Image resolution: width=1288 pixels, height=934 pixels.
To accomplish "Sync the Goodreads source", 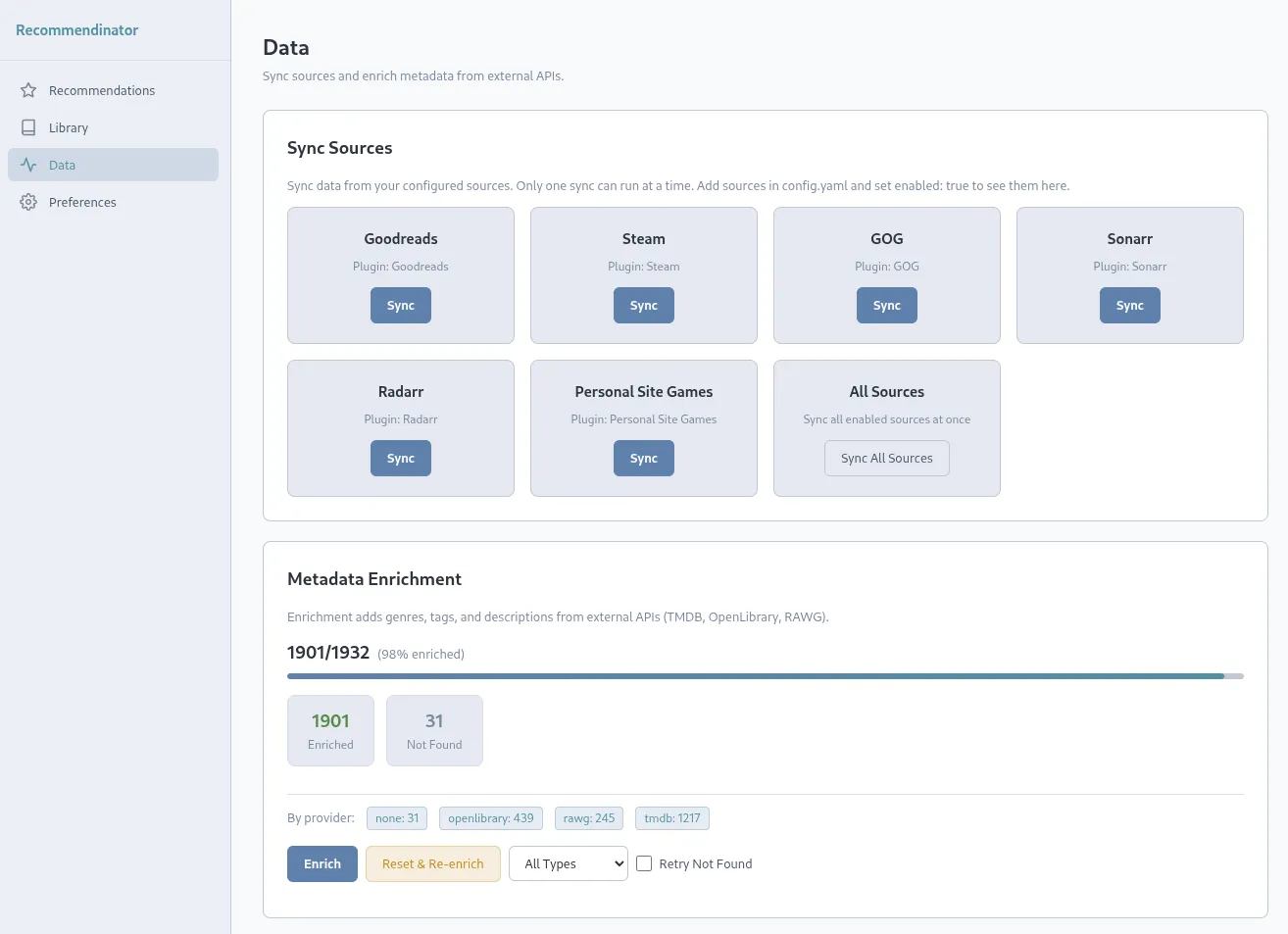I will 401,305.
